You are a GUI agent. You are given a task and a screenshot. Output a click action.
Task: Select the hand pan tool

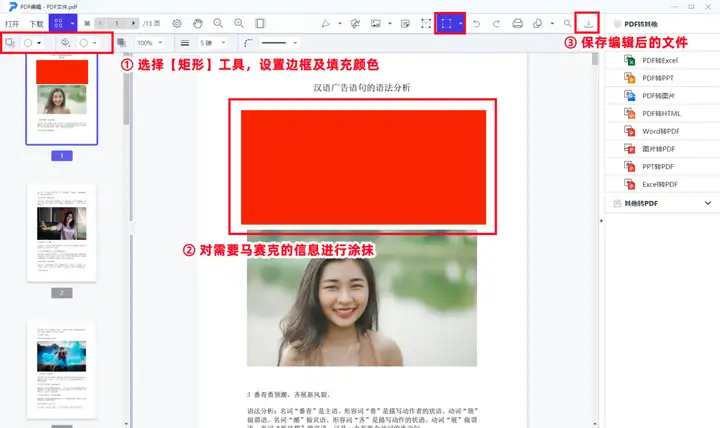197,23
